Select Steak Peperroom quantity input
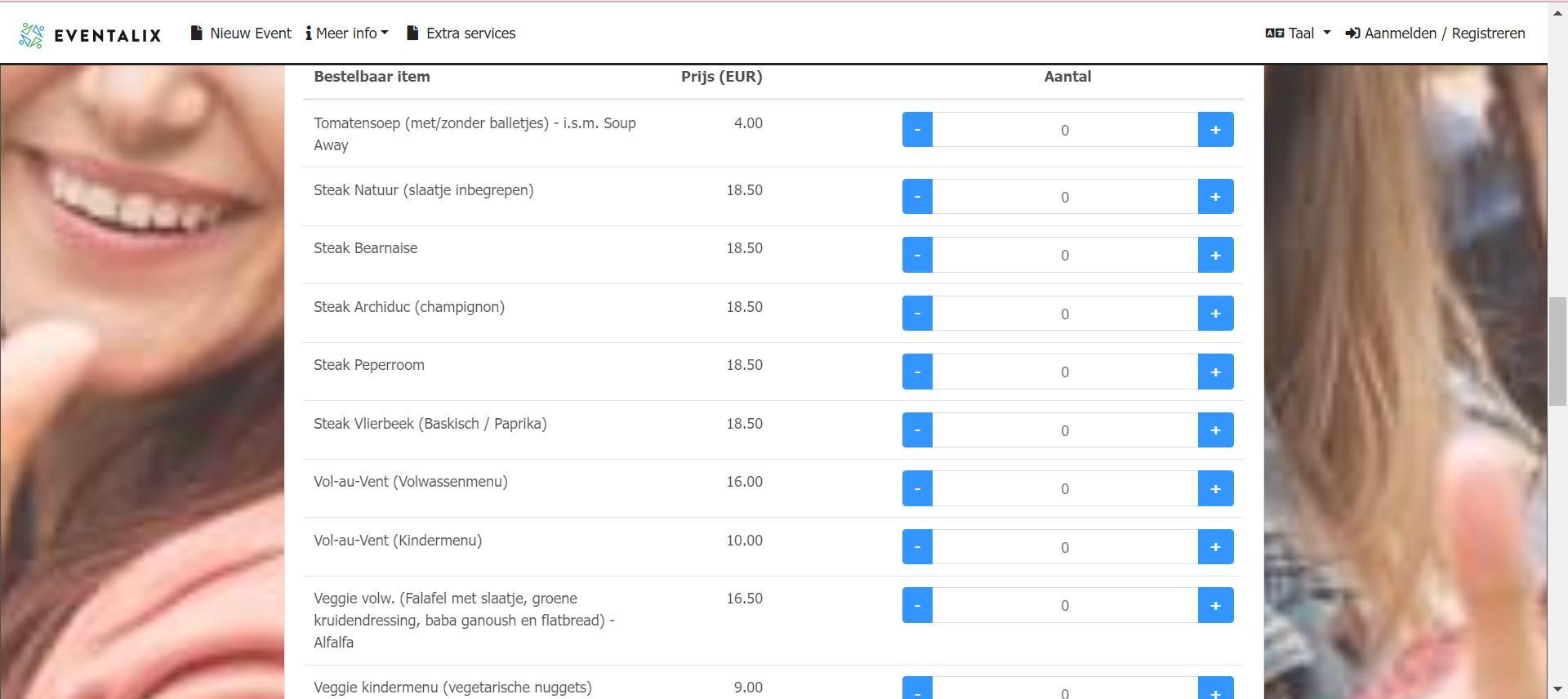The width and height of the screenshot is (1568, 699). [1065, 372]
